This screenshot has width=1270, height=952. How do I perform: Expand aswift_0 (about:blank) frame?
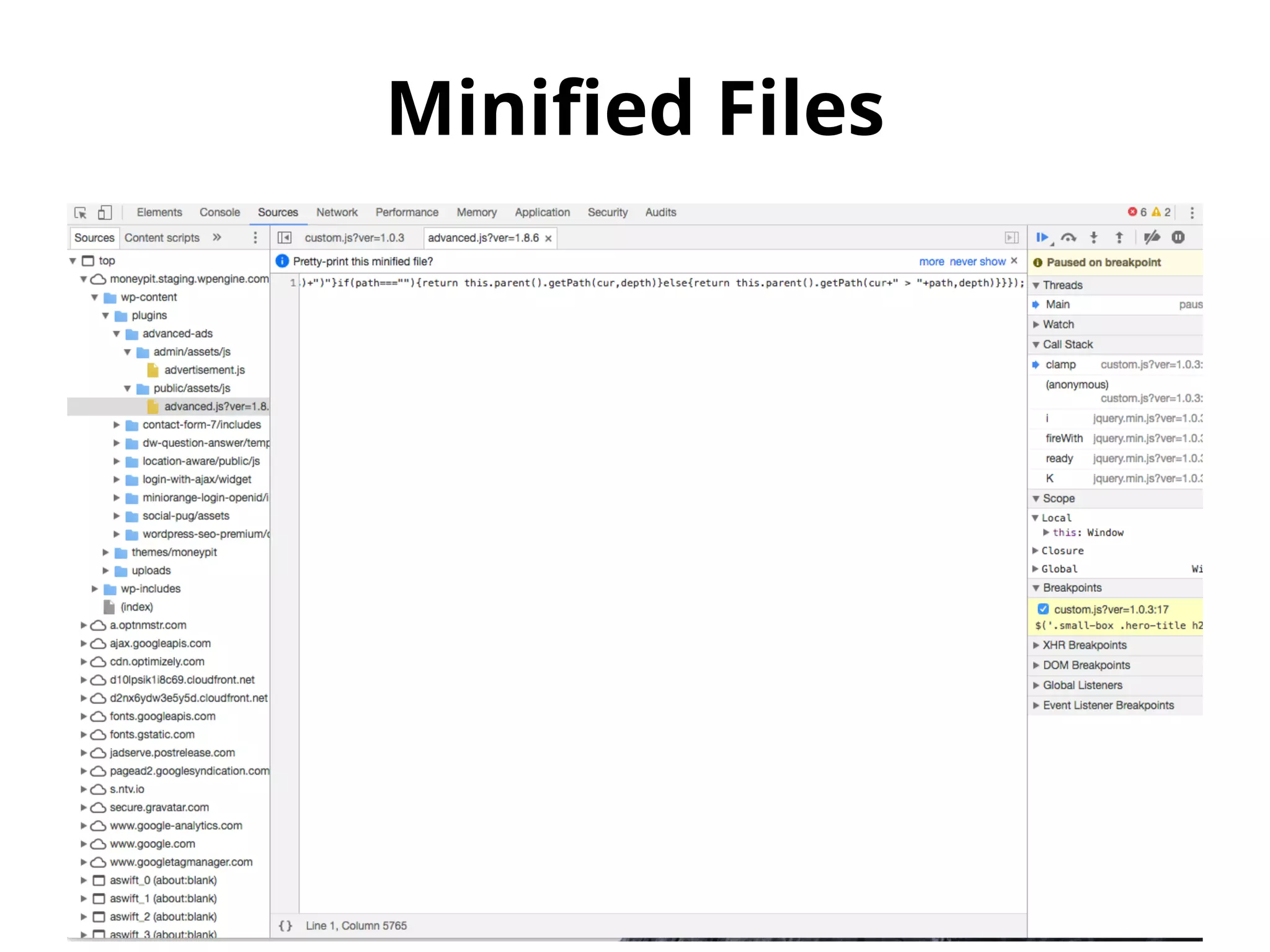click(x=84, y=880)
